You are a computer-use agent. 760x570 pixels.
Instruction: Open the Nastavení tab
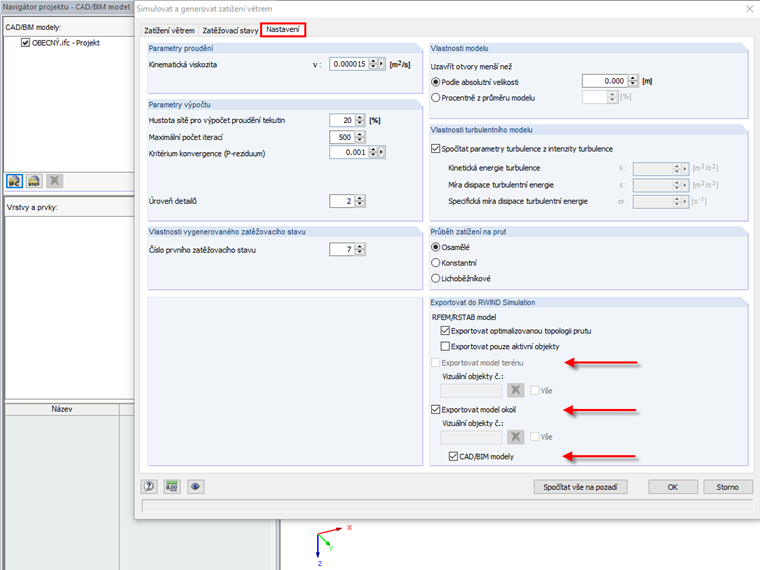point(283,30)
